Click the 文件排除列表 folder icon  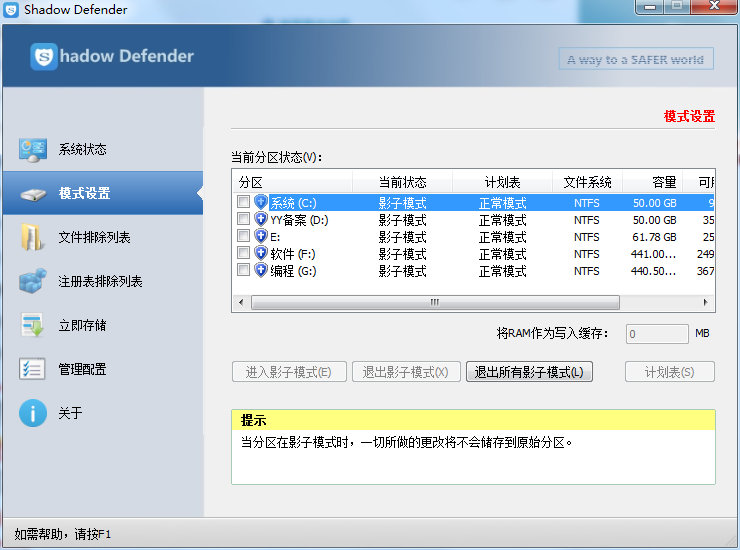(33, 237)
